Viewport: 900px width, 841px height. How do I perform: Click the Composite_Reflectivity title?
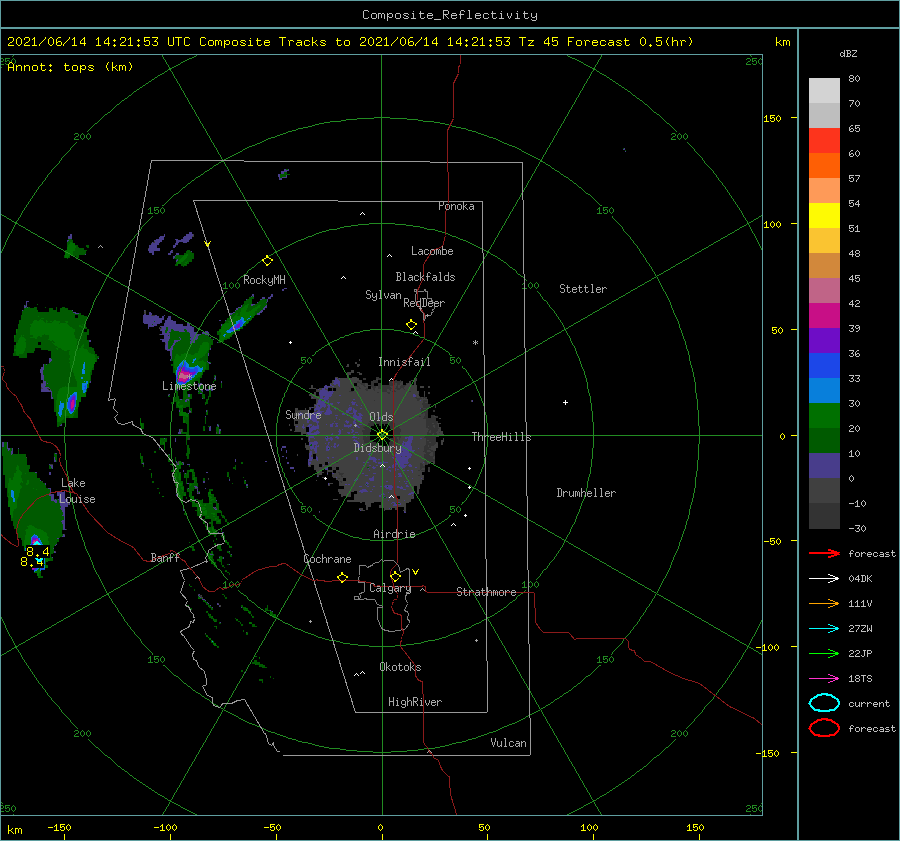click(x=450, y=15)
